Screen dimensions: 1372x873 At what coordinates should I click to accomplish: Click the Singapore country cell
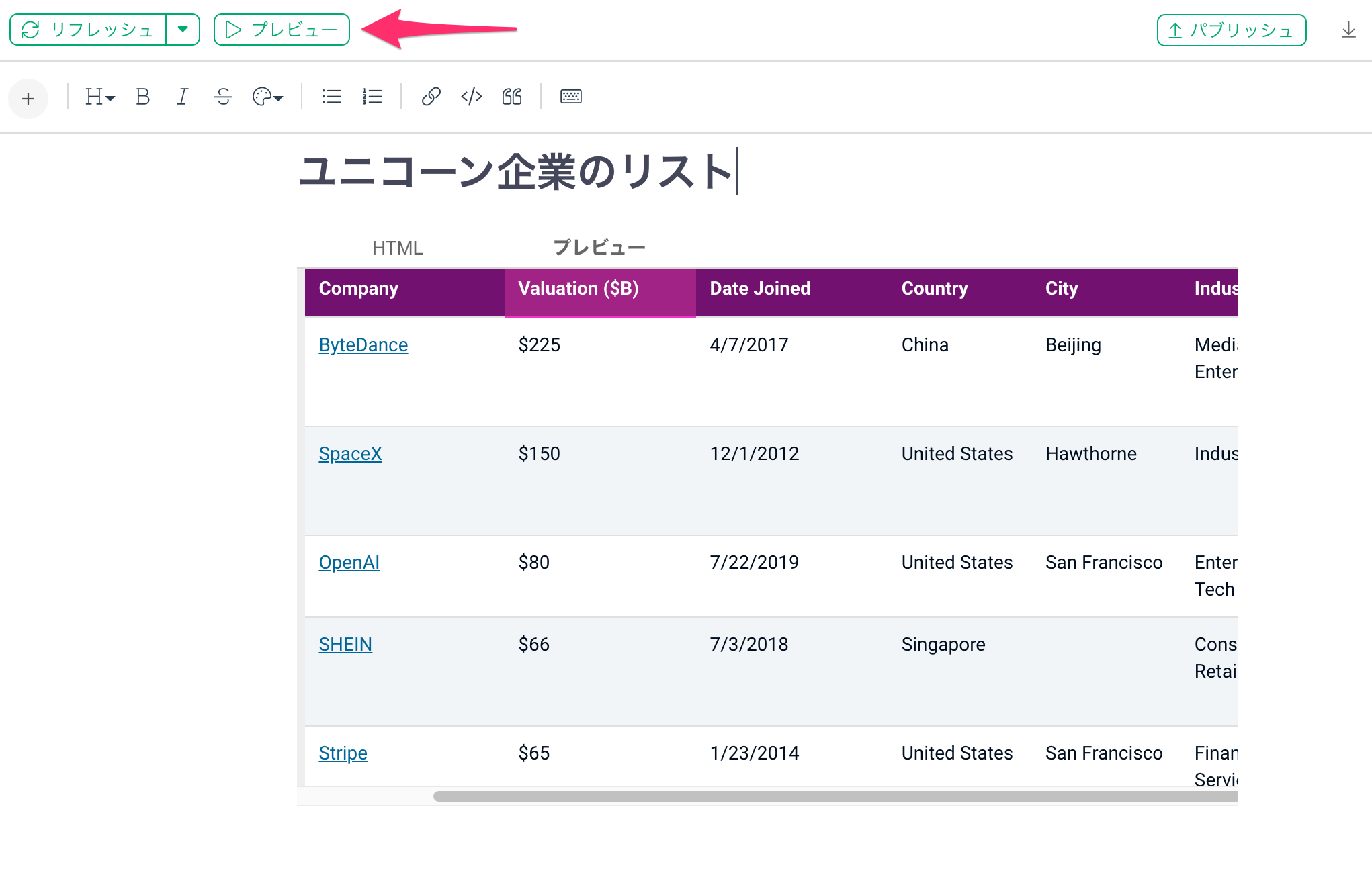click(943, 645)
